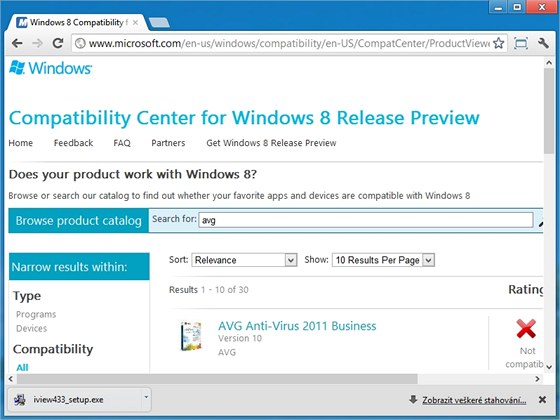Bookmark page with the star icon

click(499, 43)
